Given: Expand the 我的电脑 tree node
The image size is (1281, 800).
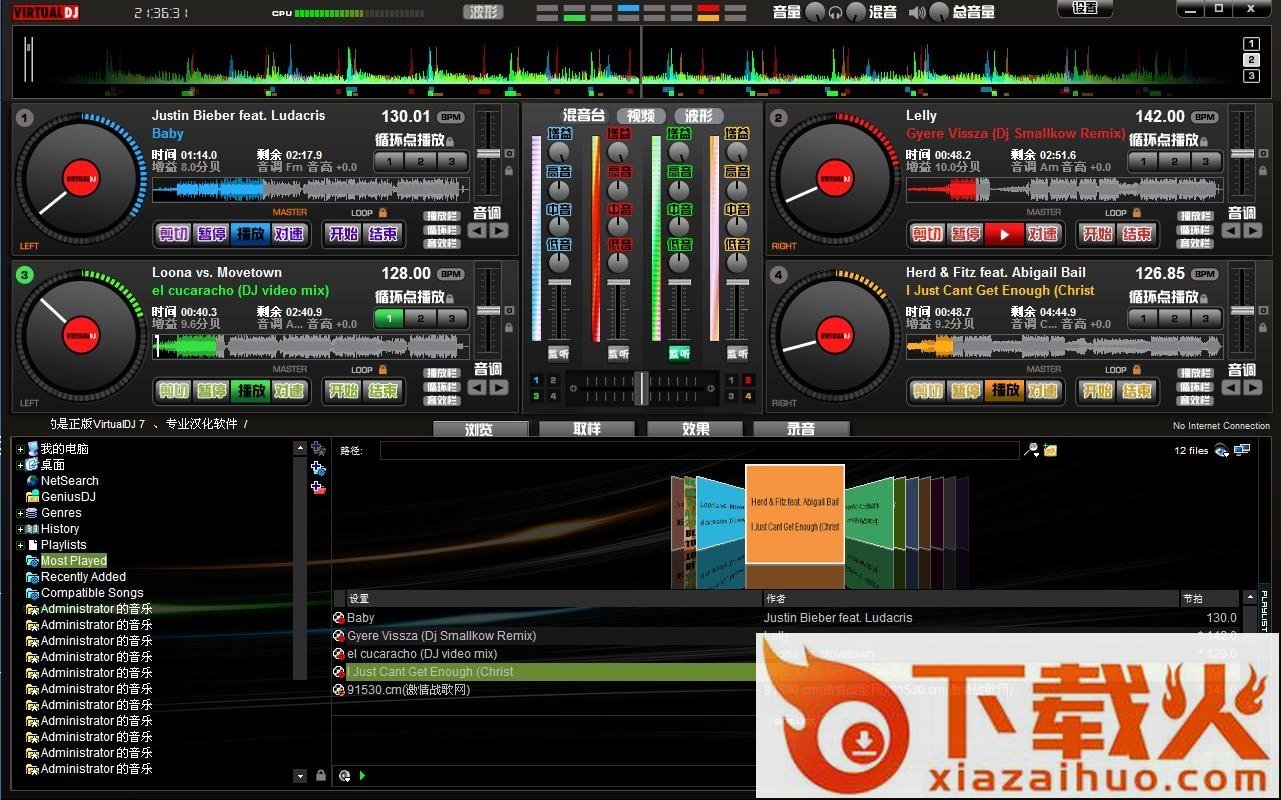Looking at the screenshot, I should coord(20,449).
